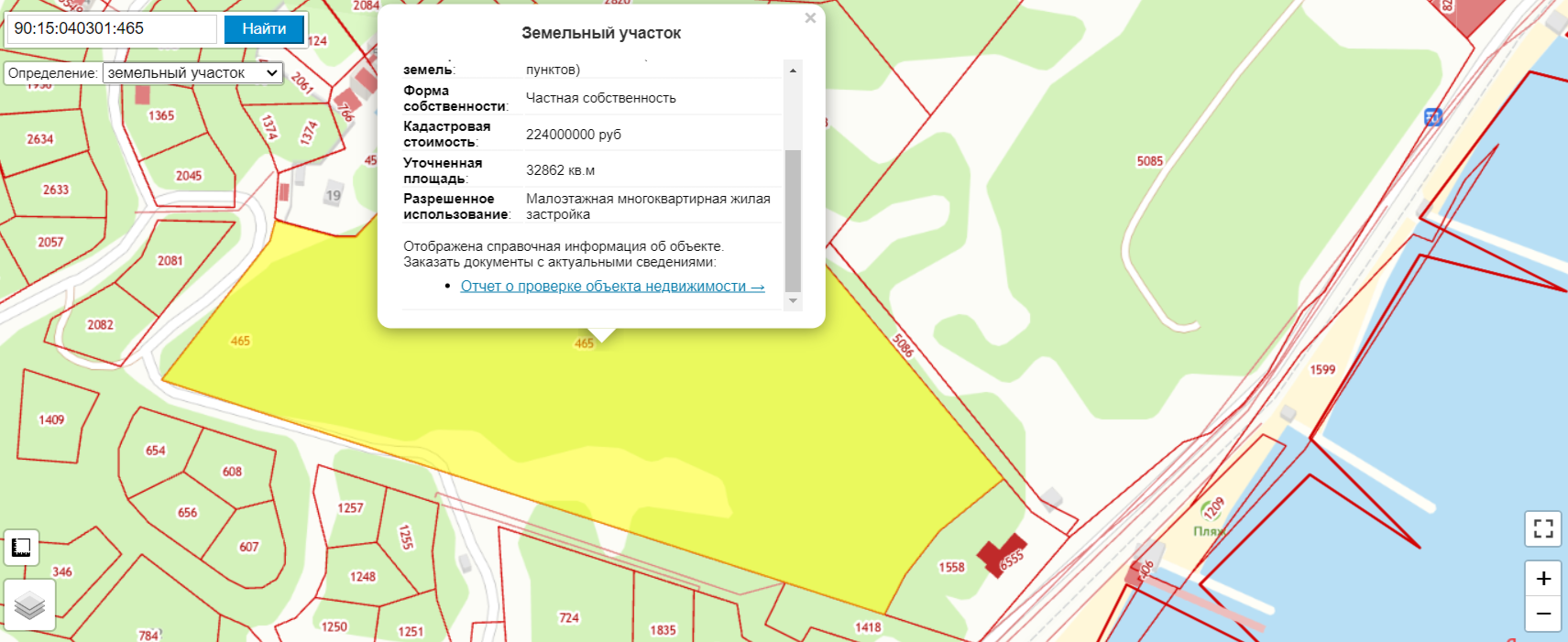This screenshot has width=1568, height=642.
Task: Open the Определение type dropdown
Action: (x=192, y=73)
